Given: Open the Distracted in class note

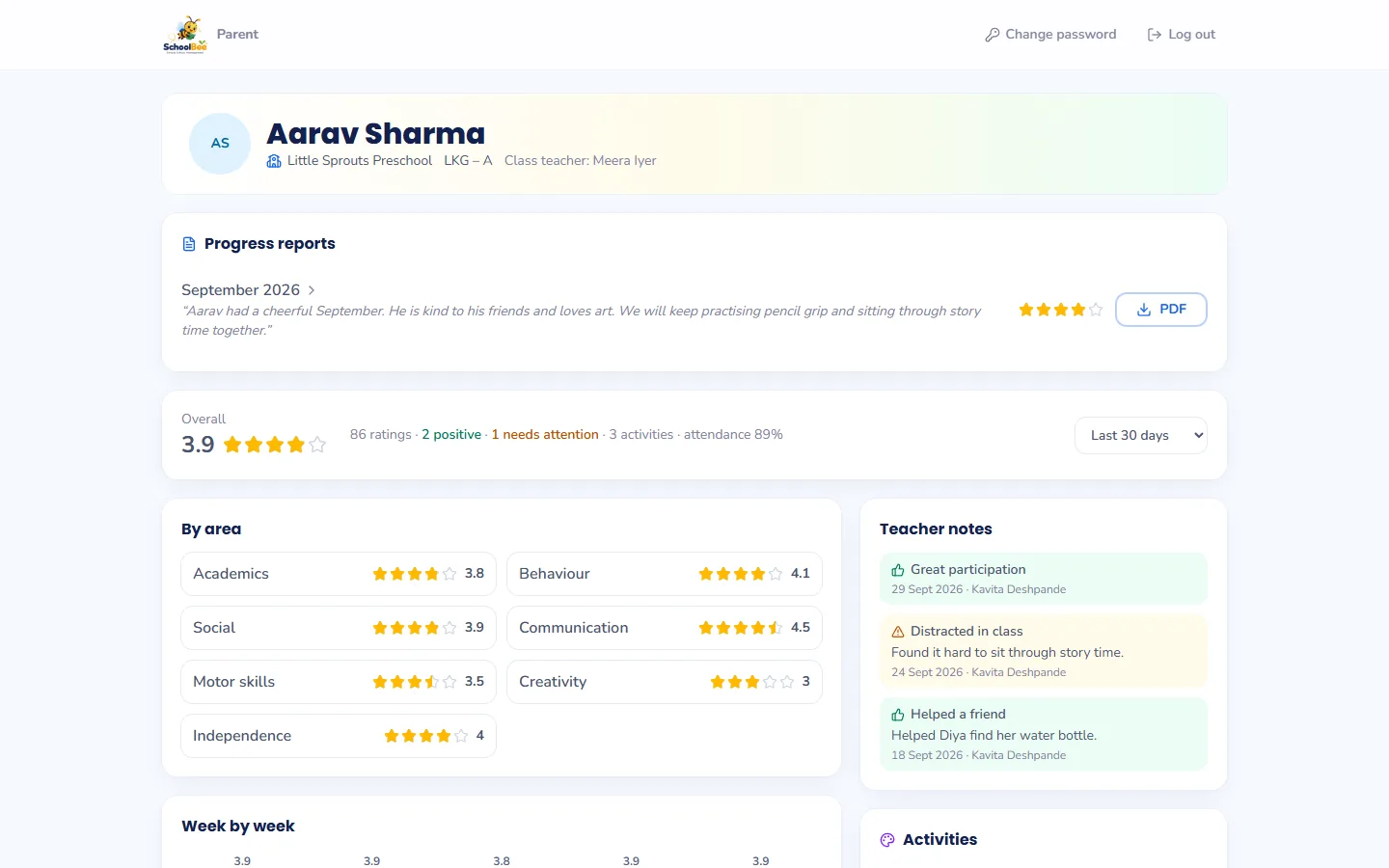Looking at the screenshot, I should click(x=1044, y=651).
